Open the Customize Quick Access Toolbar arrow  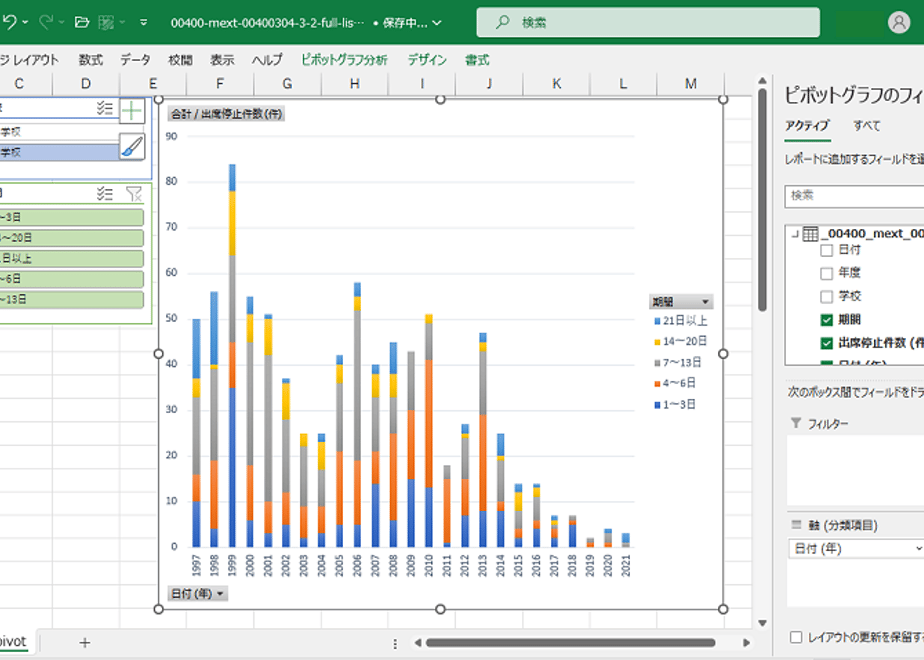tap(144, 22)
